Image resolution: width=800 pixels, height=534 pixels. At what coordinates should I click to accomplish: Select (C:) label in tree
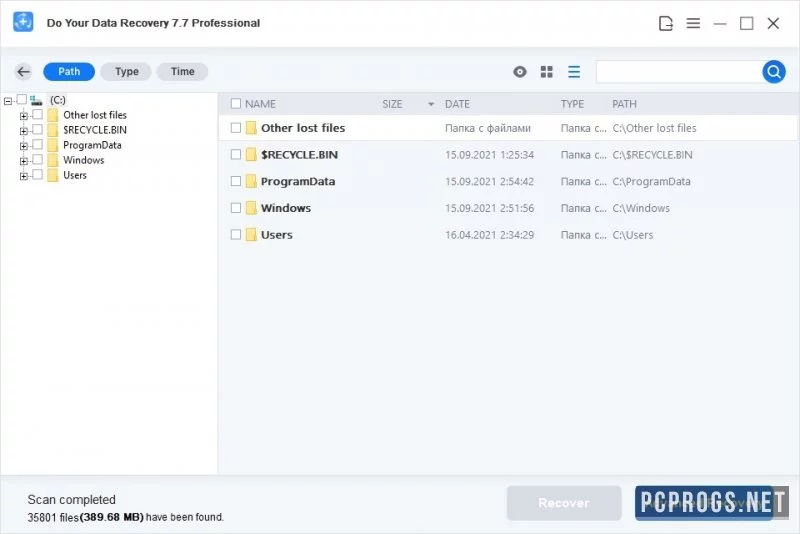pos(58,100)
